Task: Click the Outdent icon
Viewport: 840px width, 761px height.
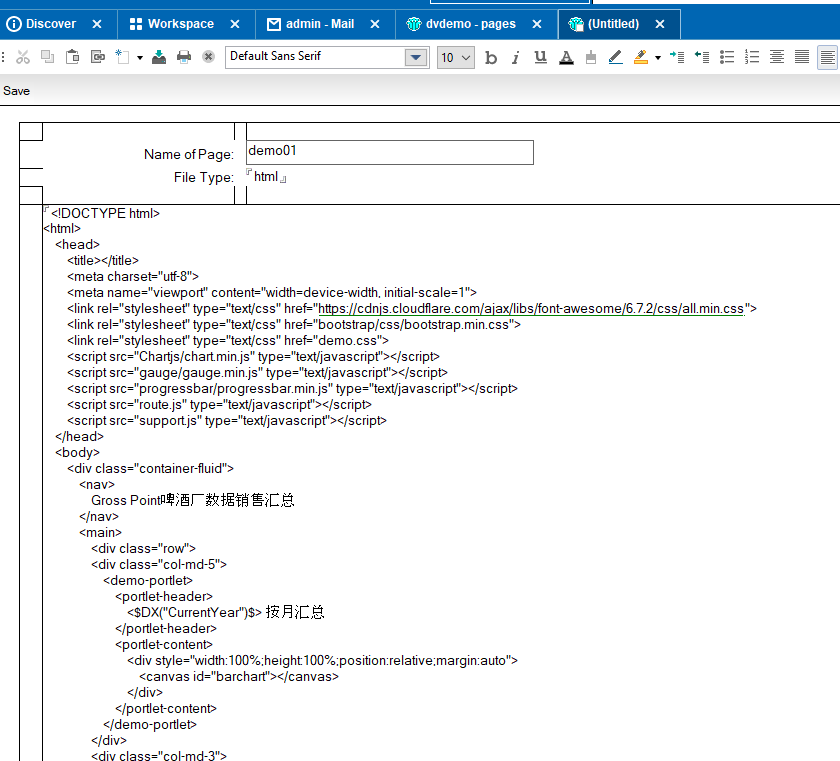Action: point(702,57)
